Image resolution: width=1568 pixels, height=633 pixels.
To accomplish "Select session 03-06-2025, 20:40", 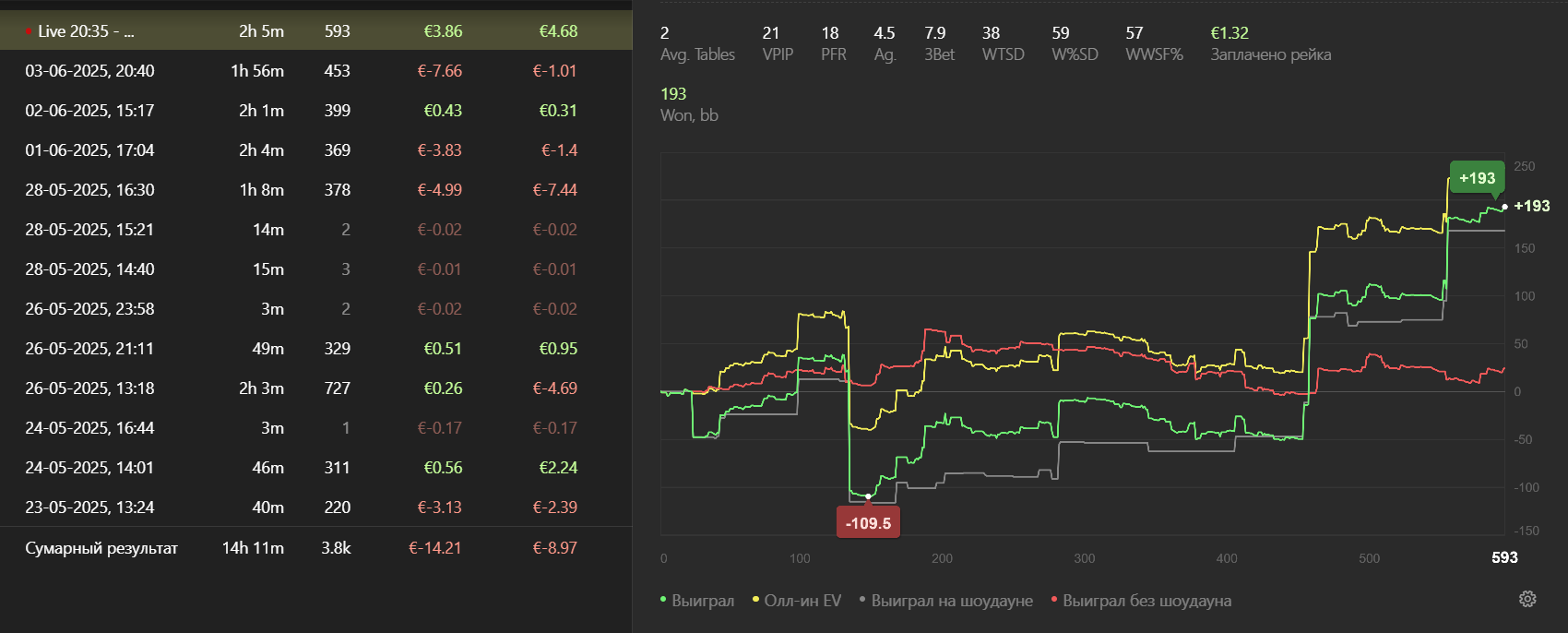I will click(316, 70).
